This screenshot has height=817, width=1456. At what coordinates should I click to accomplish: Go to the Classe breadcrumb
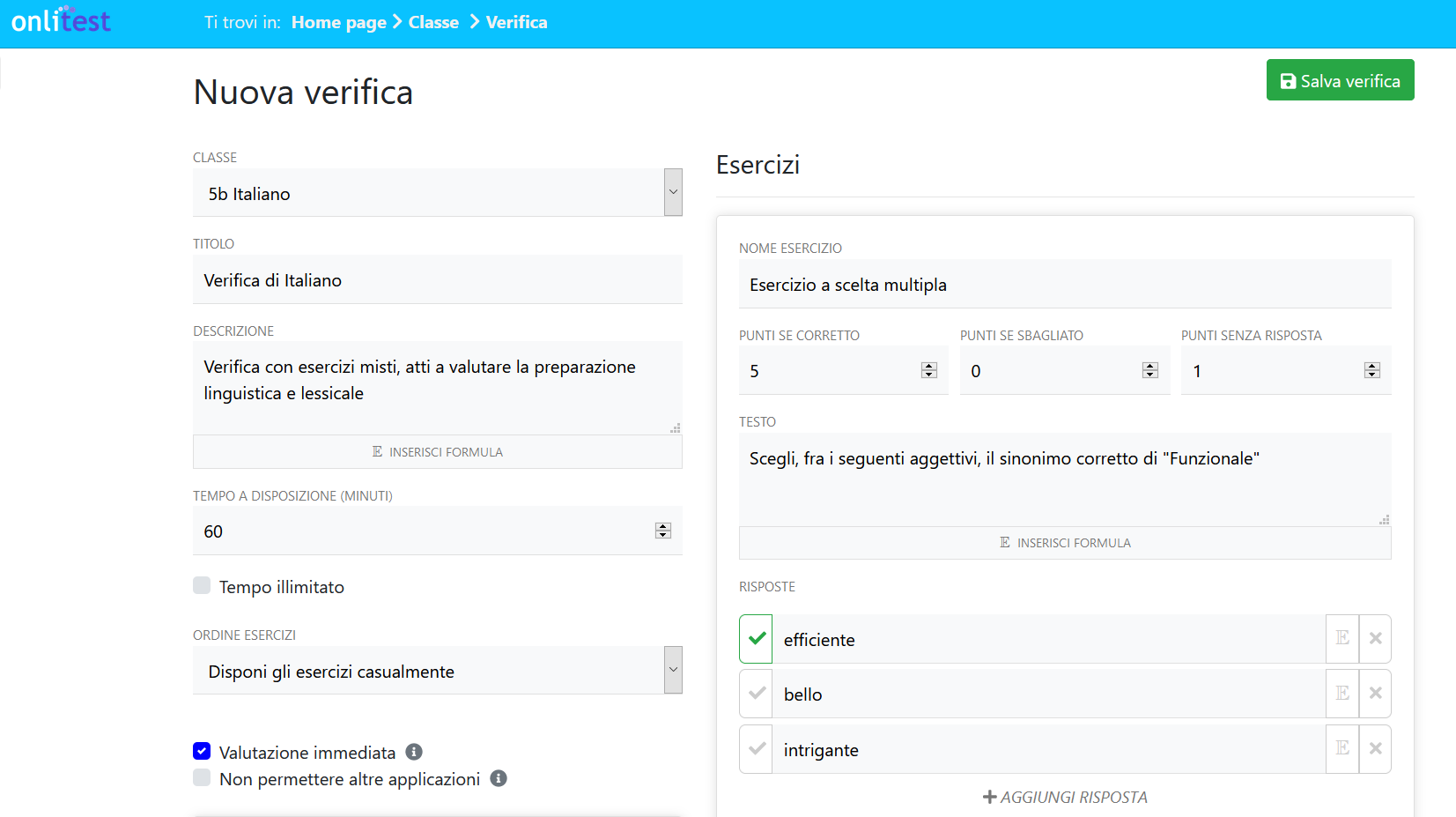pos(433,22)
